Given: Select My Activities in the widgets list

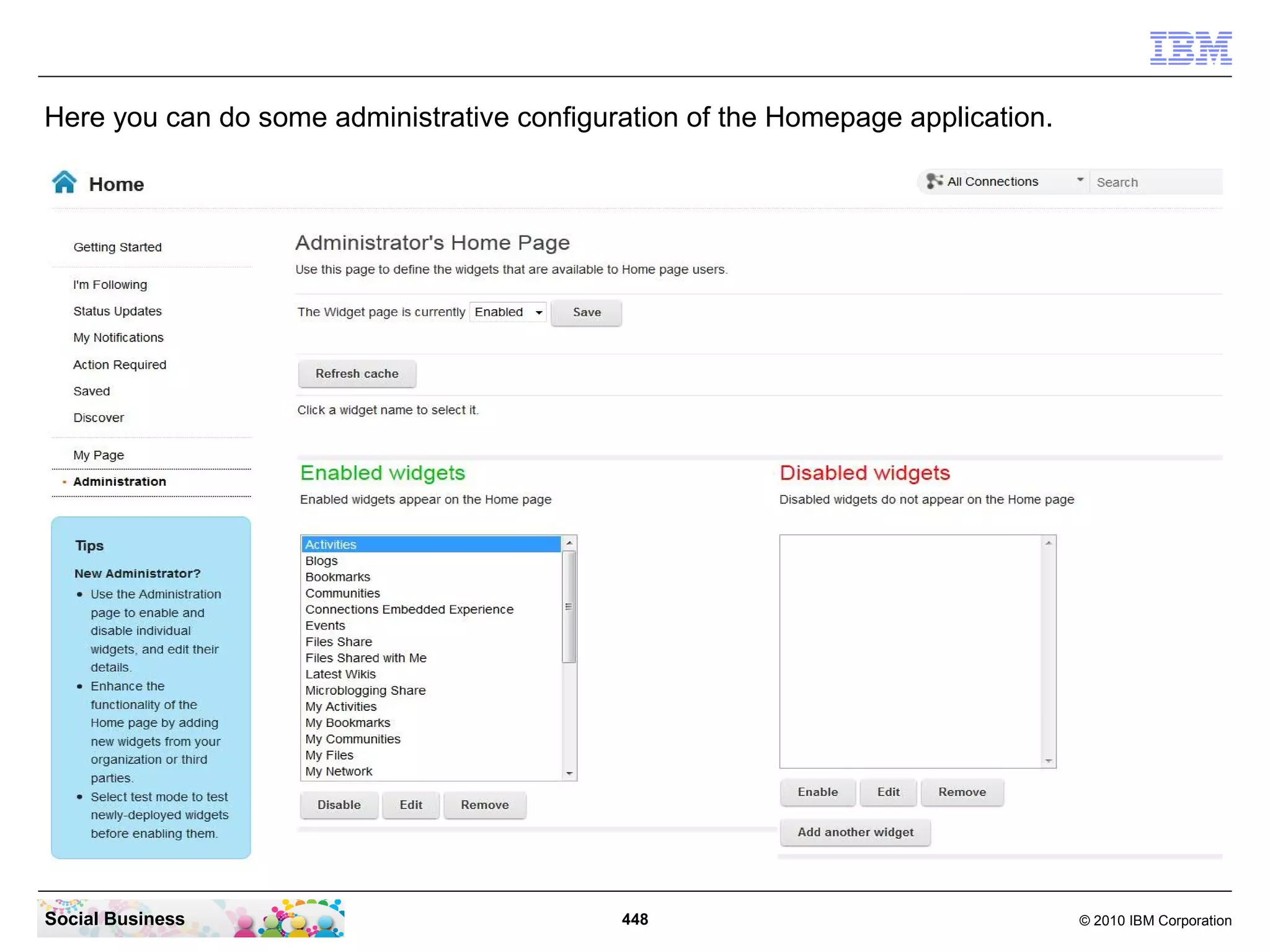Looking at the screenshot, I should pyautogui.click(x=431, y=707).
